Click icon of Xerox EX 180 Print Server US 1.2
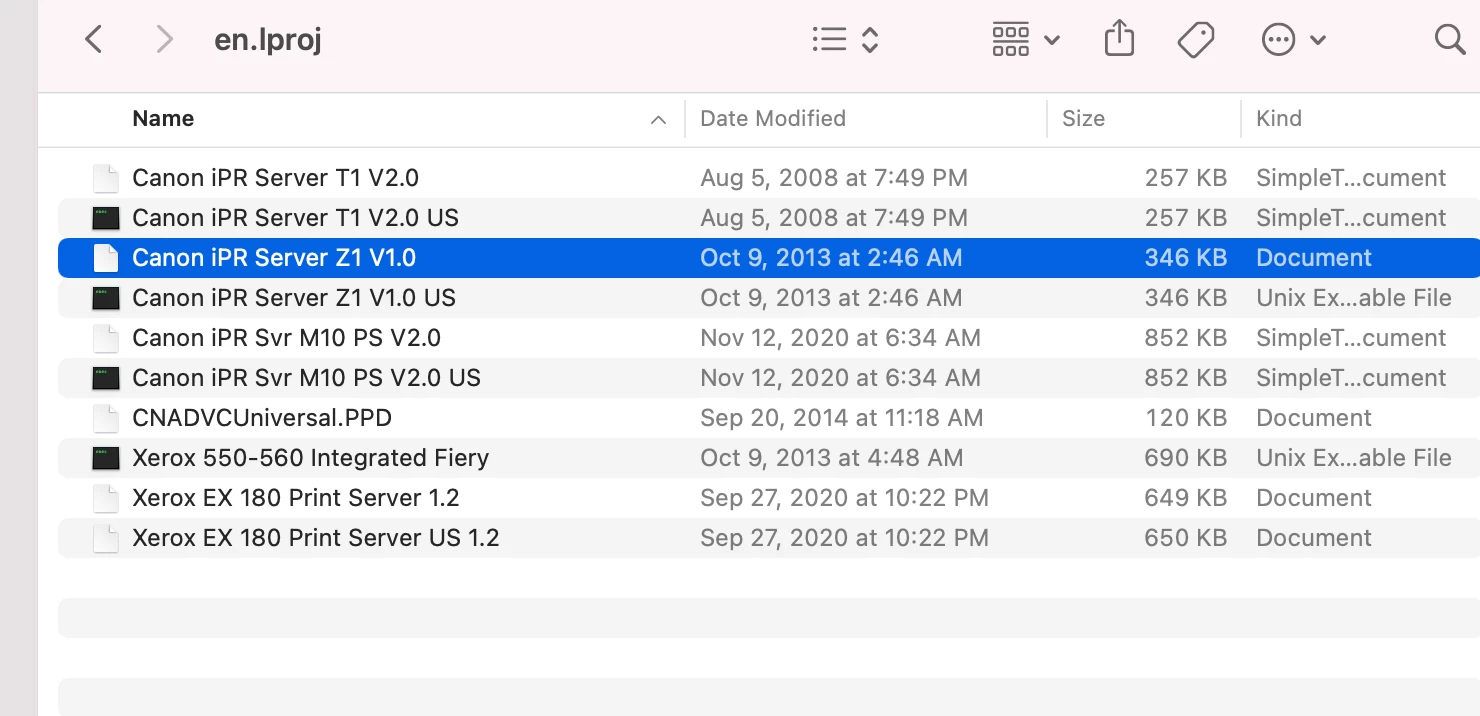 [105, 538]
